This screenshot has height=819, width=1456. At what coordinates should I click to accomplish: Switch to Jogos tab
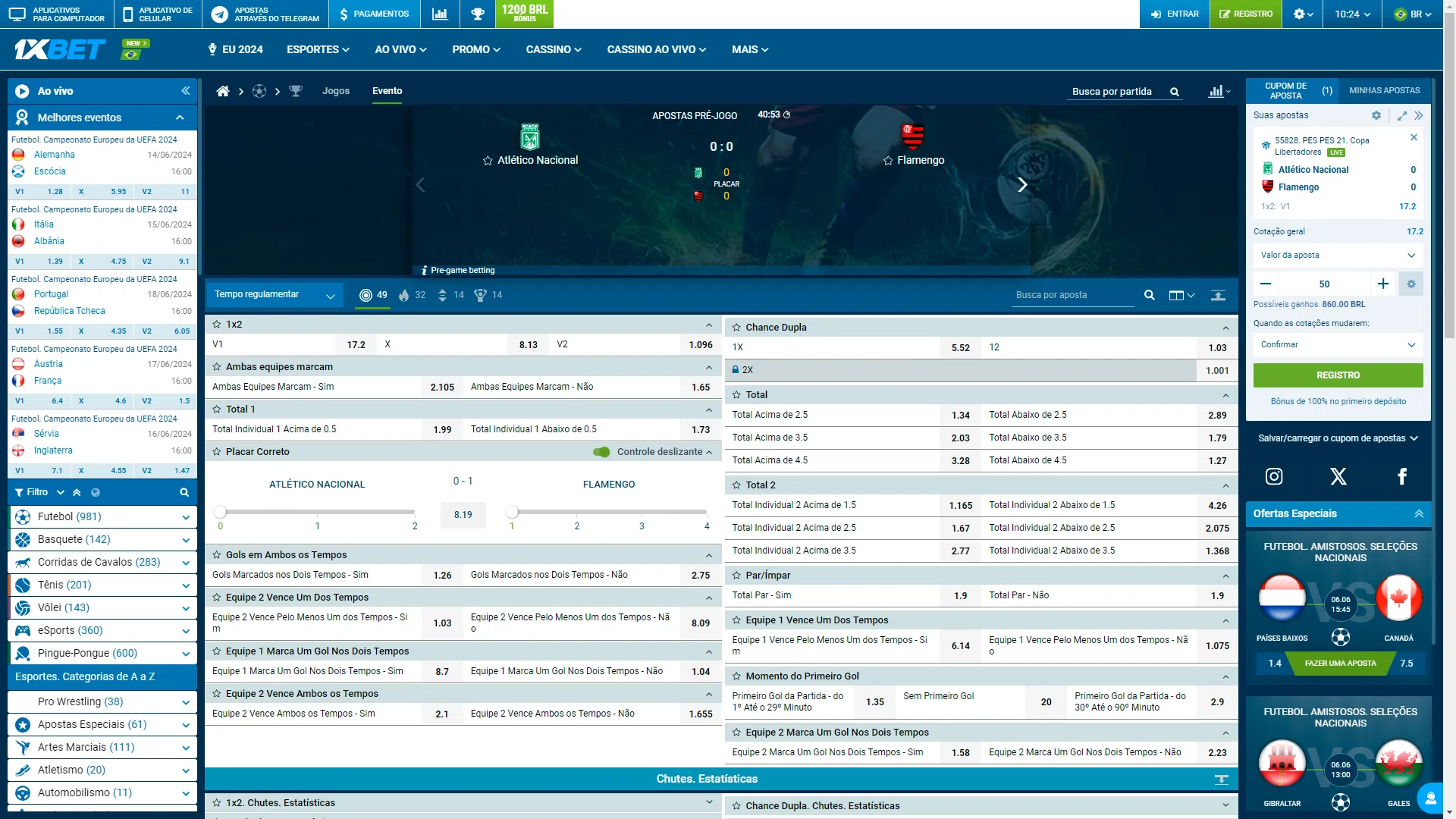click(336, 91)
